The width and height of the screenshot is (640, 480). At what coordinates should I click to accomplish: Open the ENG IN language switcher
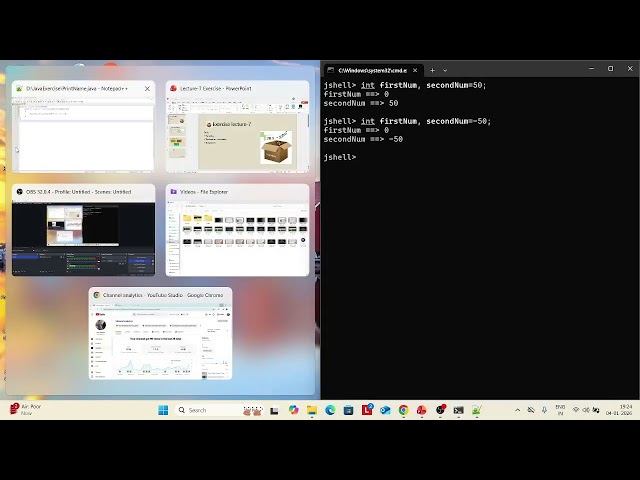point(560,410)
